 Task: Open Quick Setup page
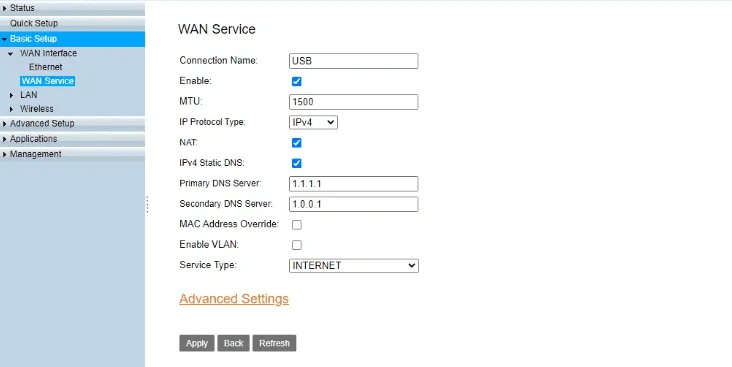34,23
